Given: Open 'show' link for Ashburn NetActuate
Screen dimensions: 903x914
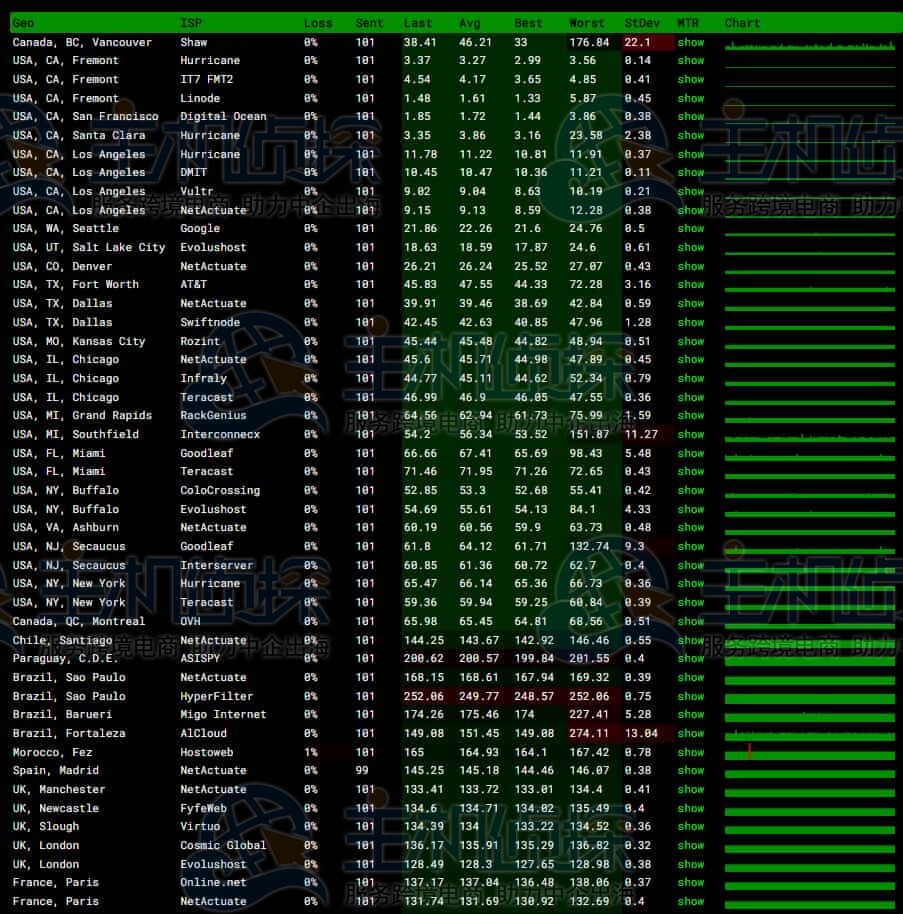Looking at the screenshot, I should coord(691,528).
